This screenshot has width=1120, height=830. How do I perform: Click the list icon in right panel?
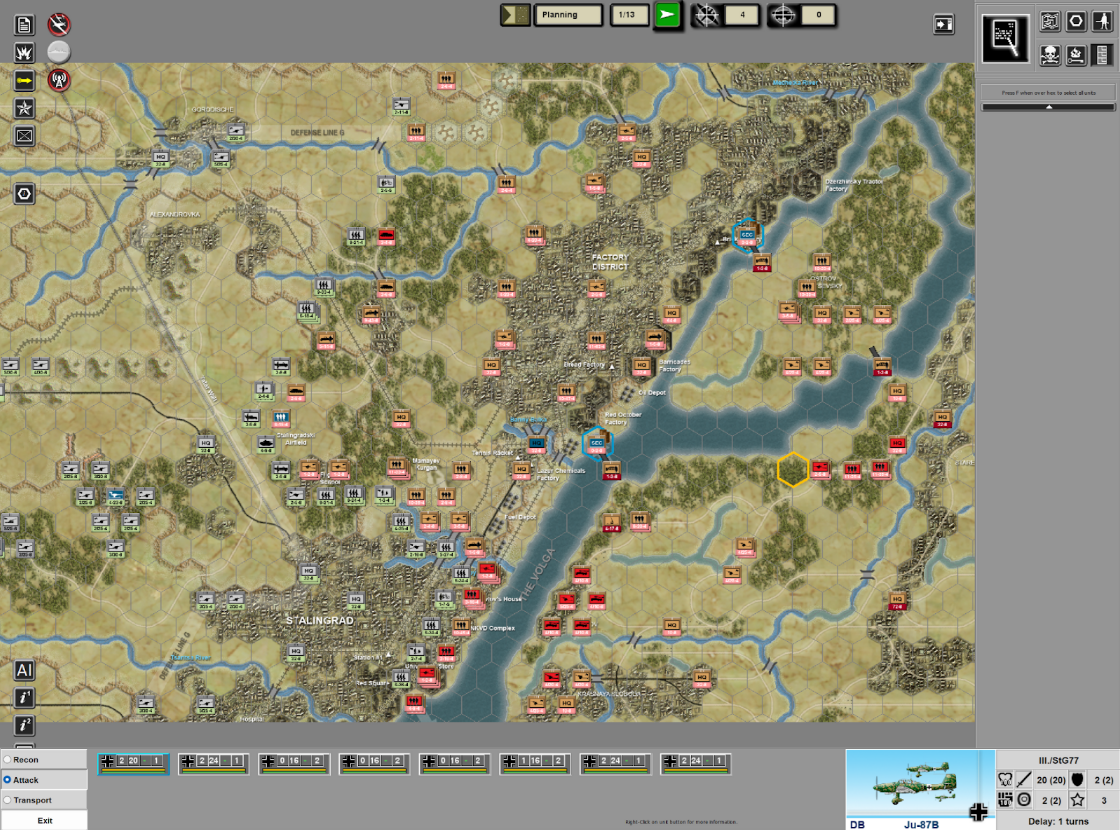(1102, 55)
